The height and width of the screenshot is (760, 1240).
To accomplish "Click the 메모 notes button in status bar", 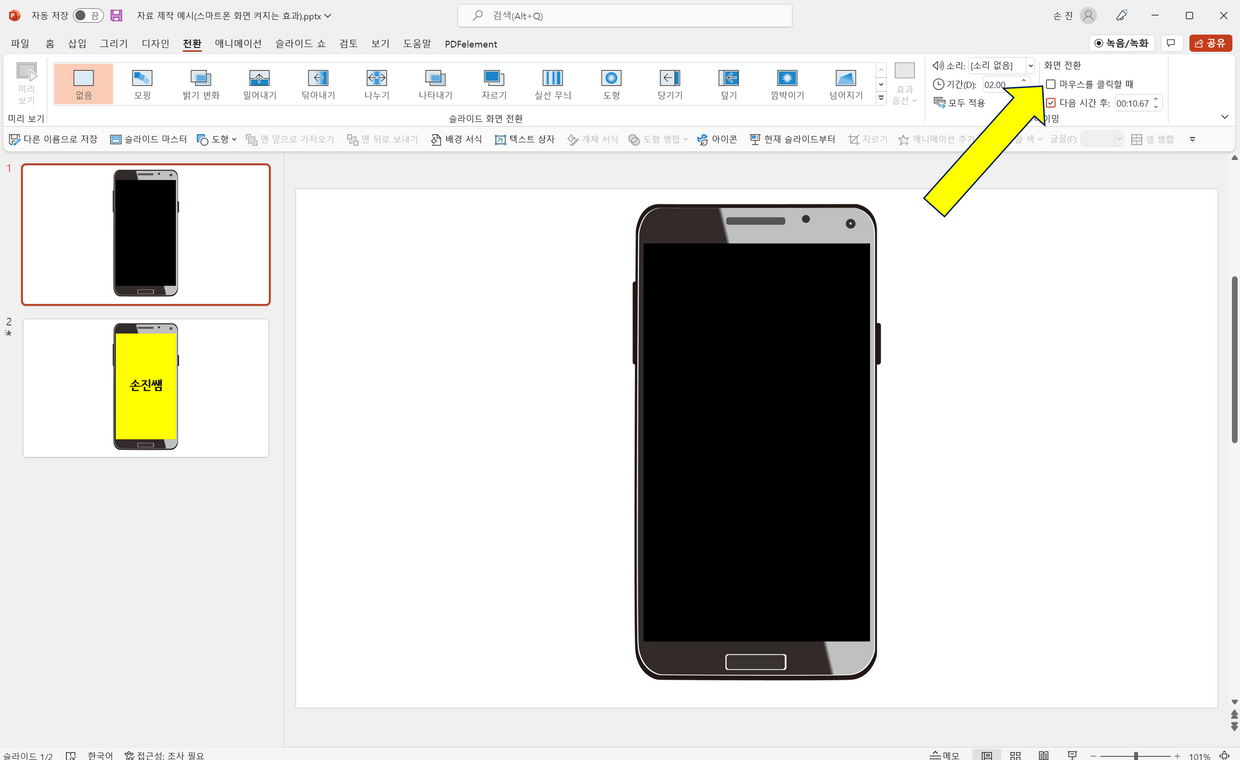I will point(945,756).
